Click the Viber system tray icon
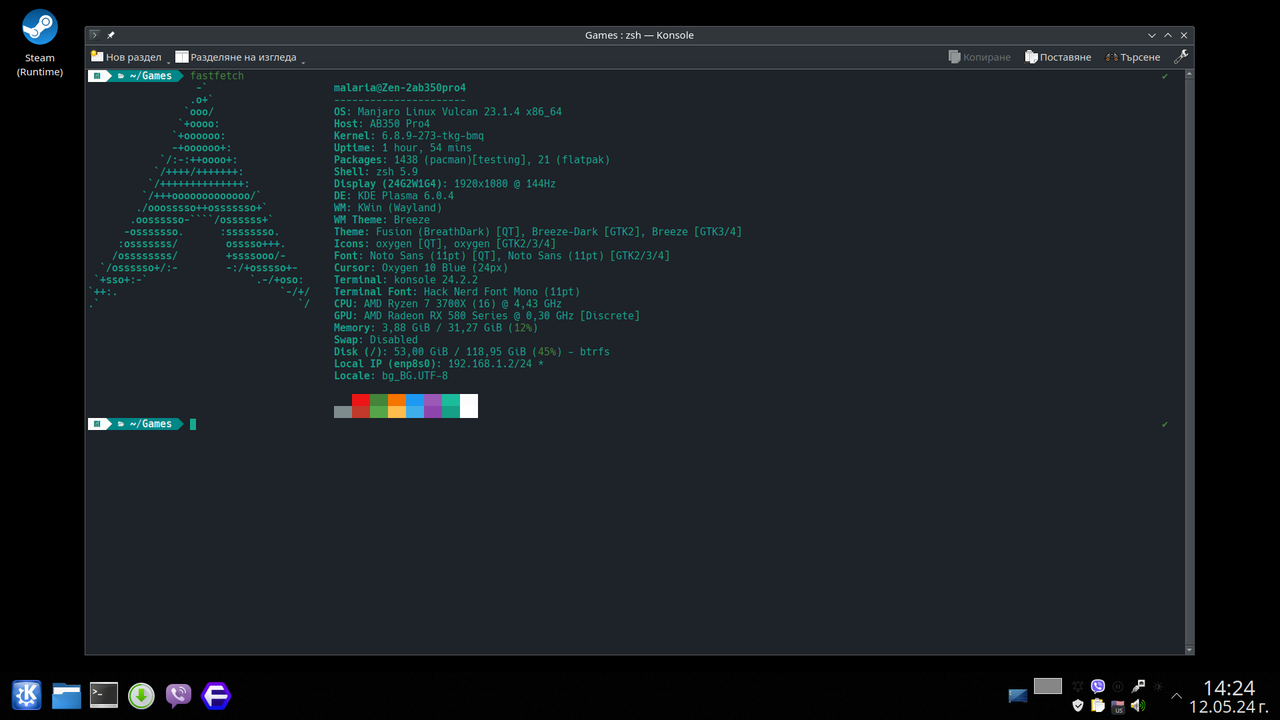This screenshot has width=1280, height=720. [x=1098, y=686]
